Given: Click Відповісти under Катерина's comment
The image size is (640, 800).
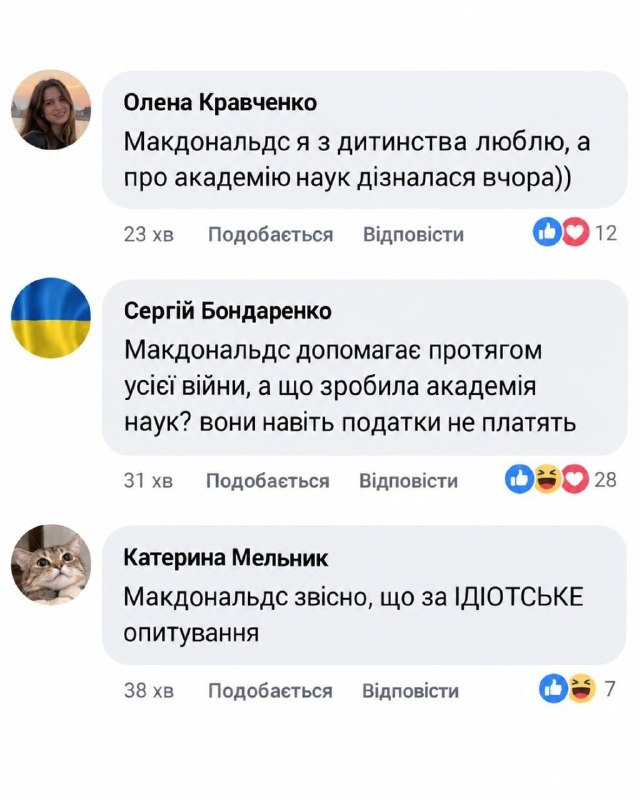Looking at the screenshot, I should tap(410, 691).
